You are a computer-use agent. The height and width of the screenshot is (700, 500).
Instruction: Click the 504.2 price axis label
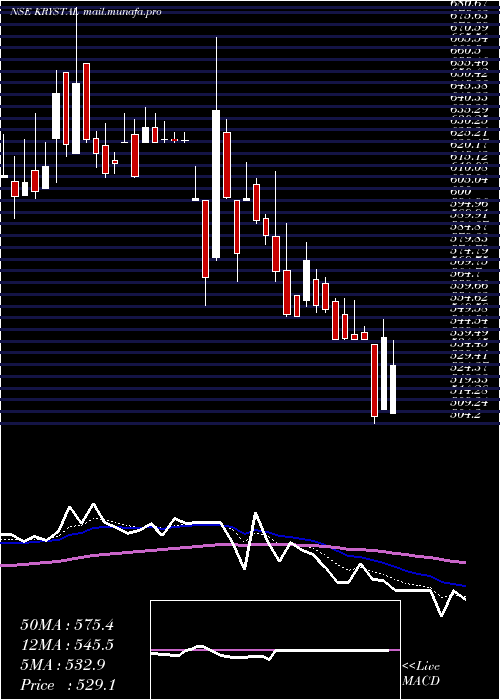[467, 414]
